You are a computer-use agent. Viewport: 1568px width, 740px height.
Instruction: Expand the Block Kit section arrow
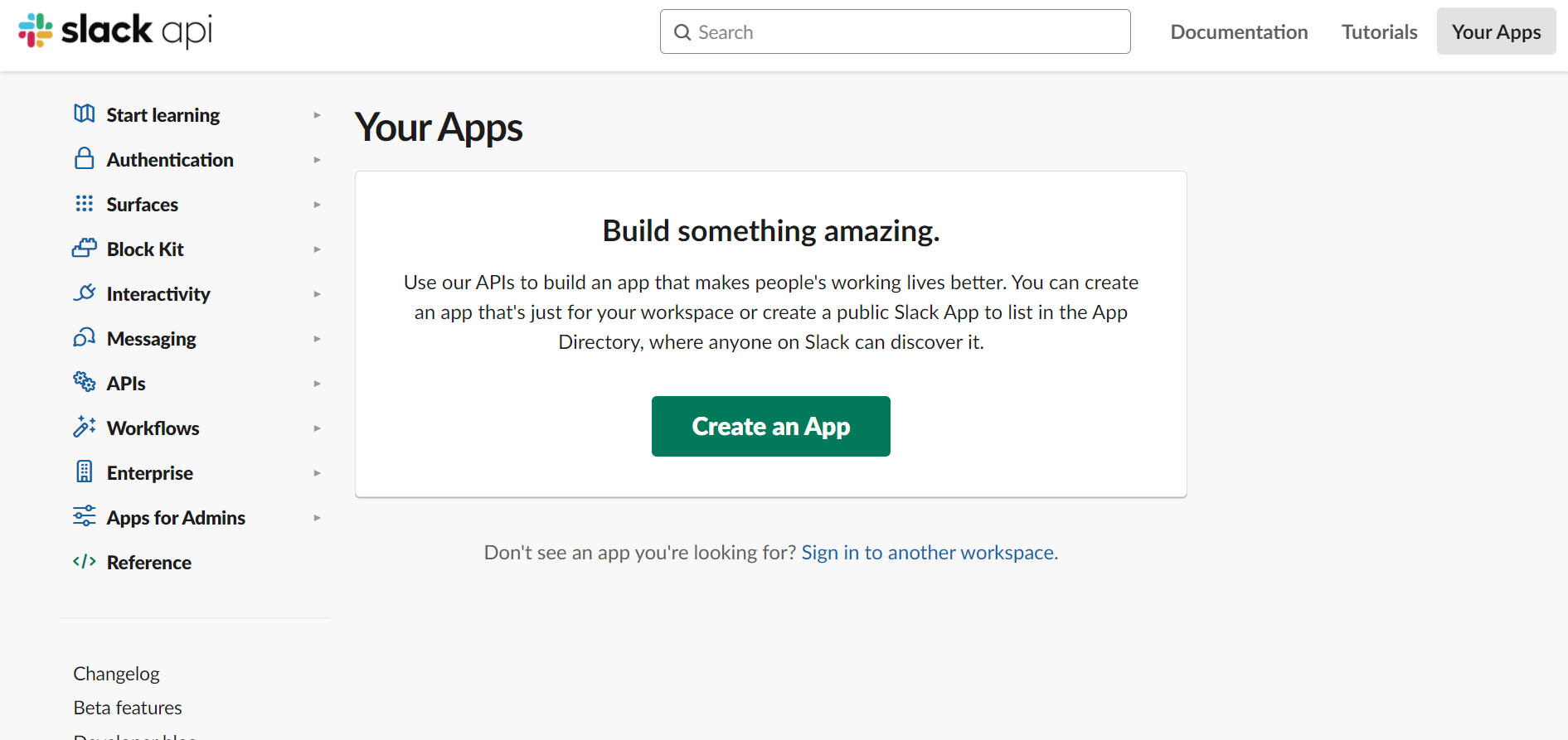[x=317, y=249]
